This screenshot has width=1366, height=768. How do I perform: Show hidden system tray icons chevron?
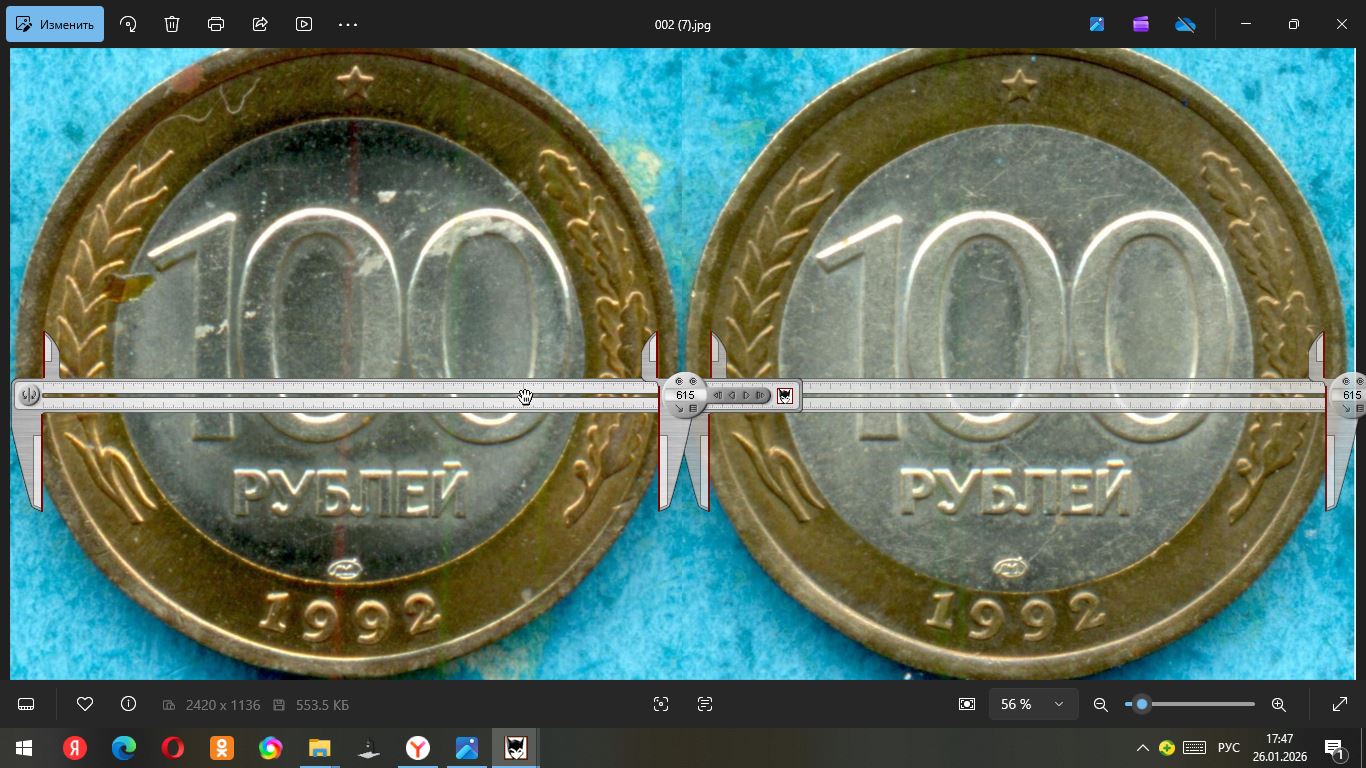click(x=1142, y=748)
